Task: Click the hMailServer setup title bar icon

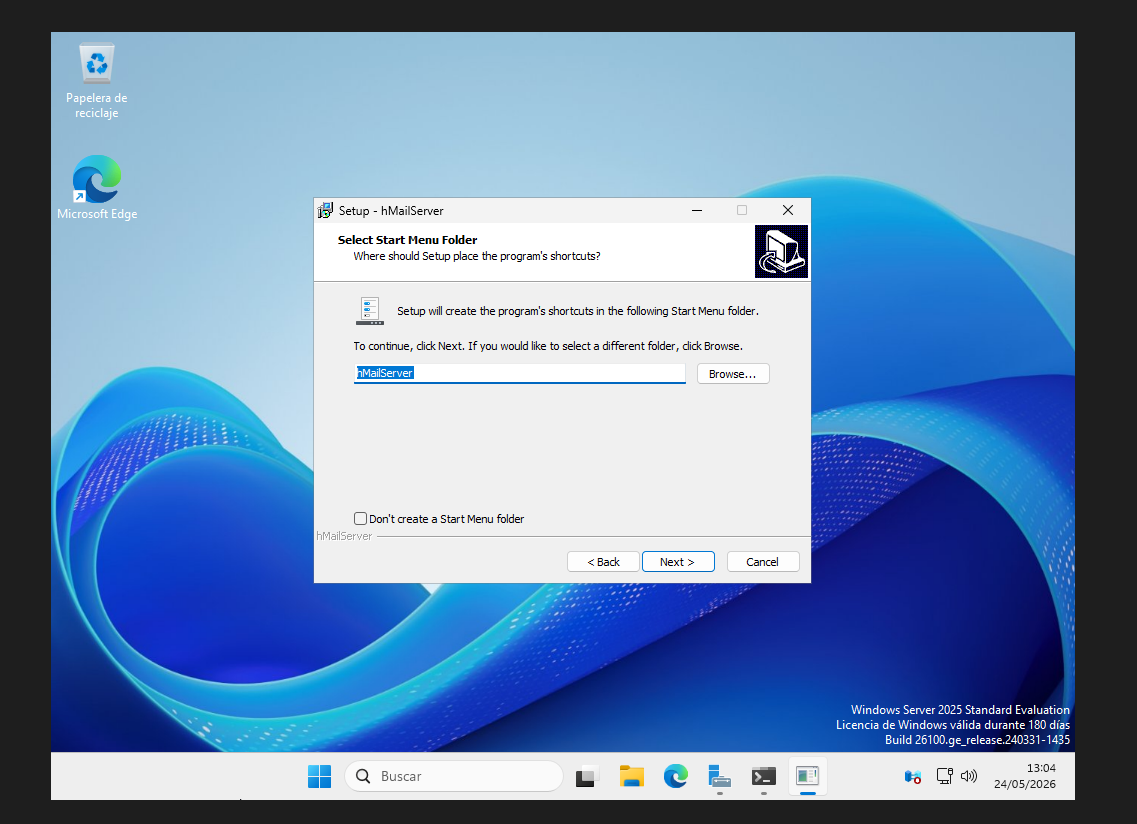Action: pos(326,210)
